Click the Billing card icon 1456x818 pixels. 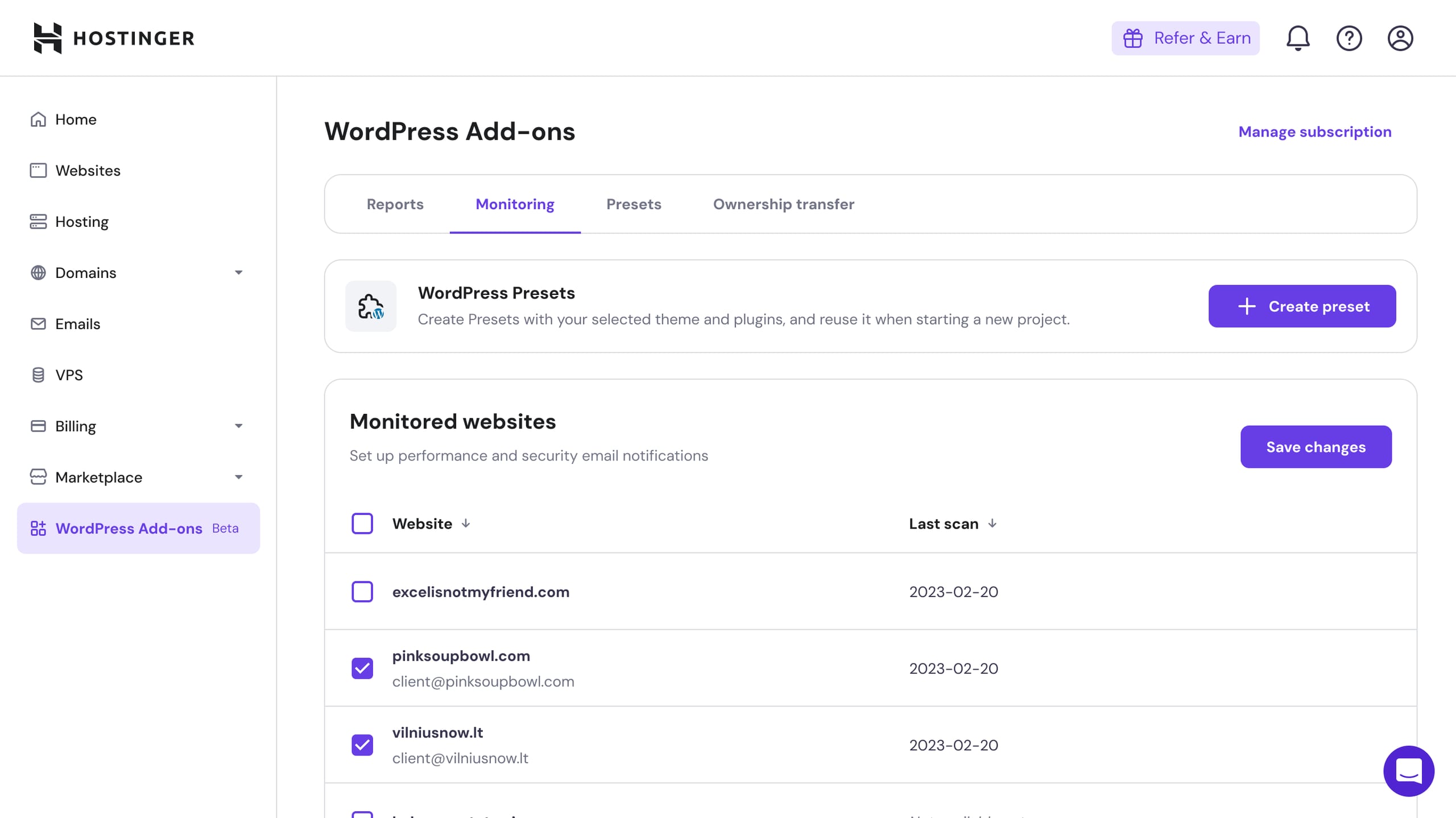point(38,426)
